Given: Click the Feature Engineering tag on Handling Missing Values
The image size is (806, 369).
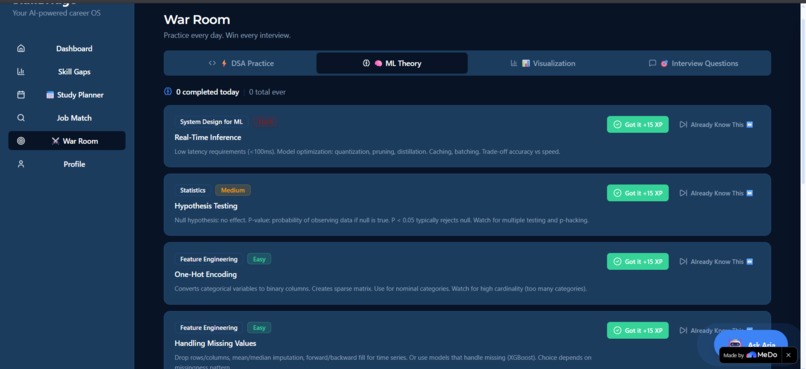Looking at the screenshot, I should pos(209,328).
